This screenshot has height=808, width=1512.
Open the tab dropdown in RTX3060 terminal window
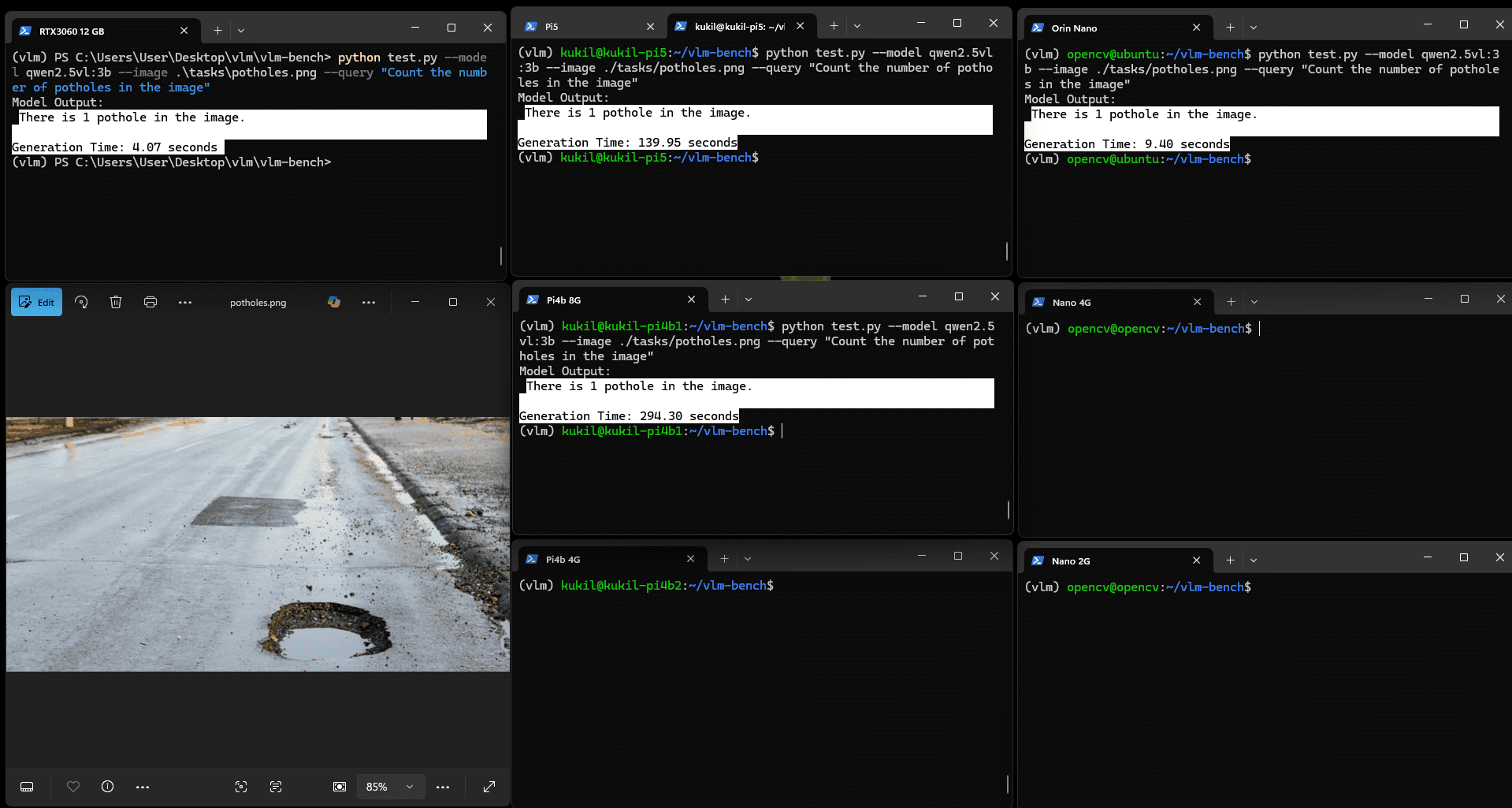point(241,31)
